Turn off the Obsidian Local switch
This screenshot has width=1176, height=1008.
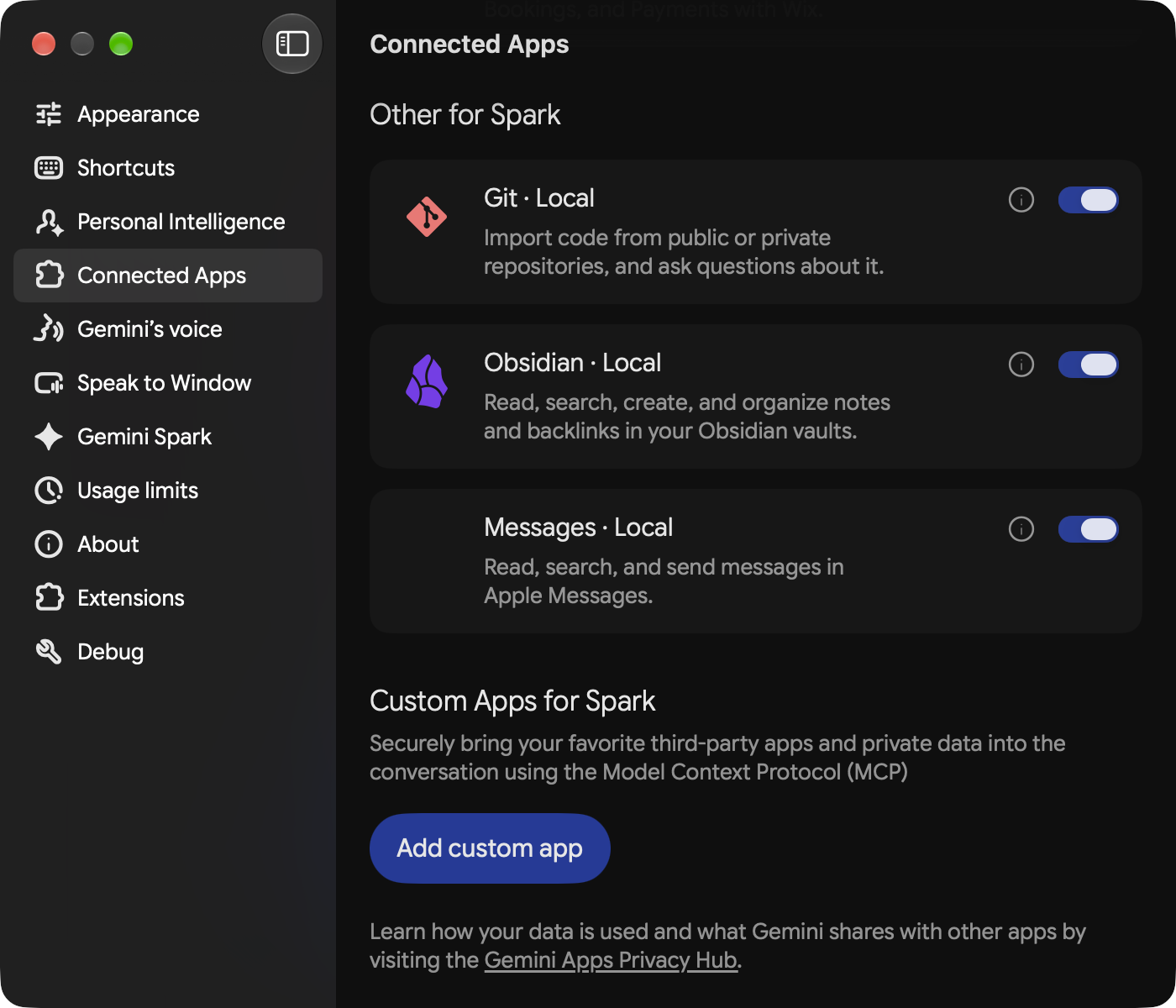[x=1088, y=365]
